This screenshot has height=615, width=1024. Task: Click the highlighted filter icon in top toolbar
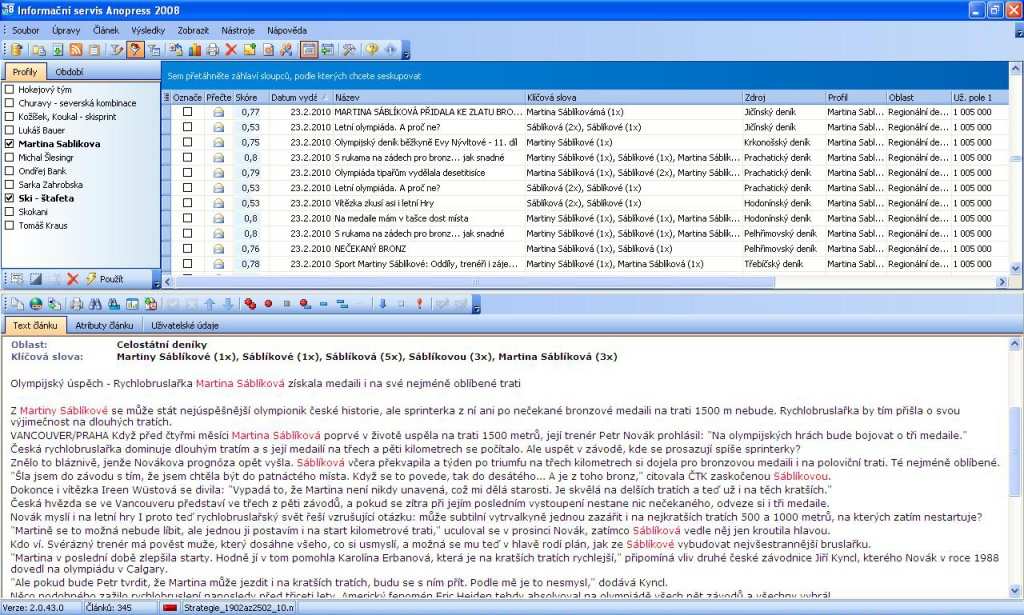[x=135, y=50]
